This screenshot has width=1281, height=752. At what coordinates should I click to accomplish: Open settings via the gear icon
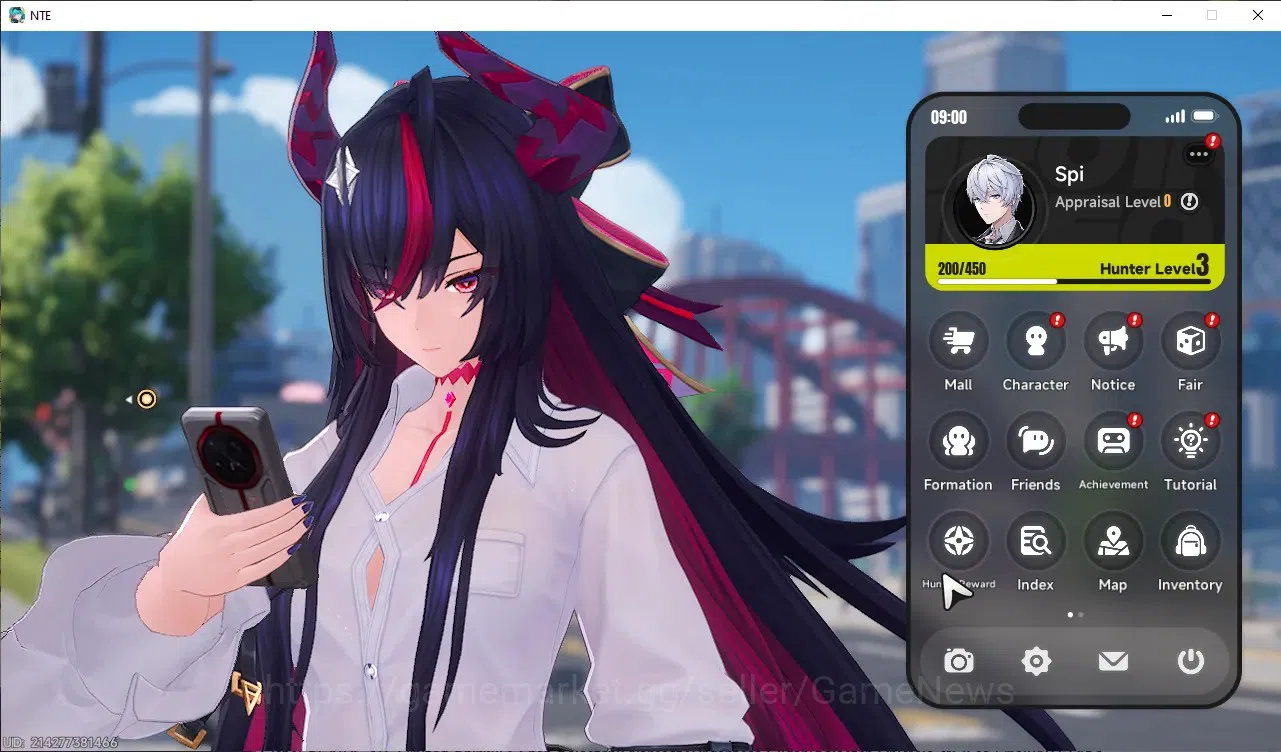[1036, 661]
